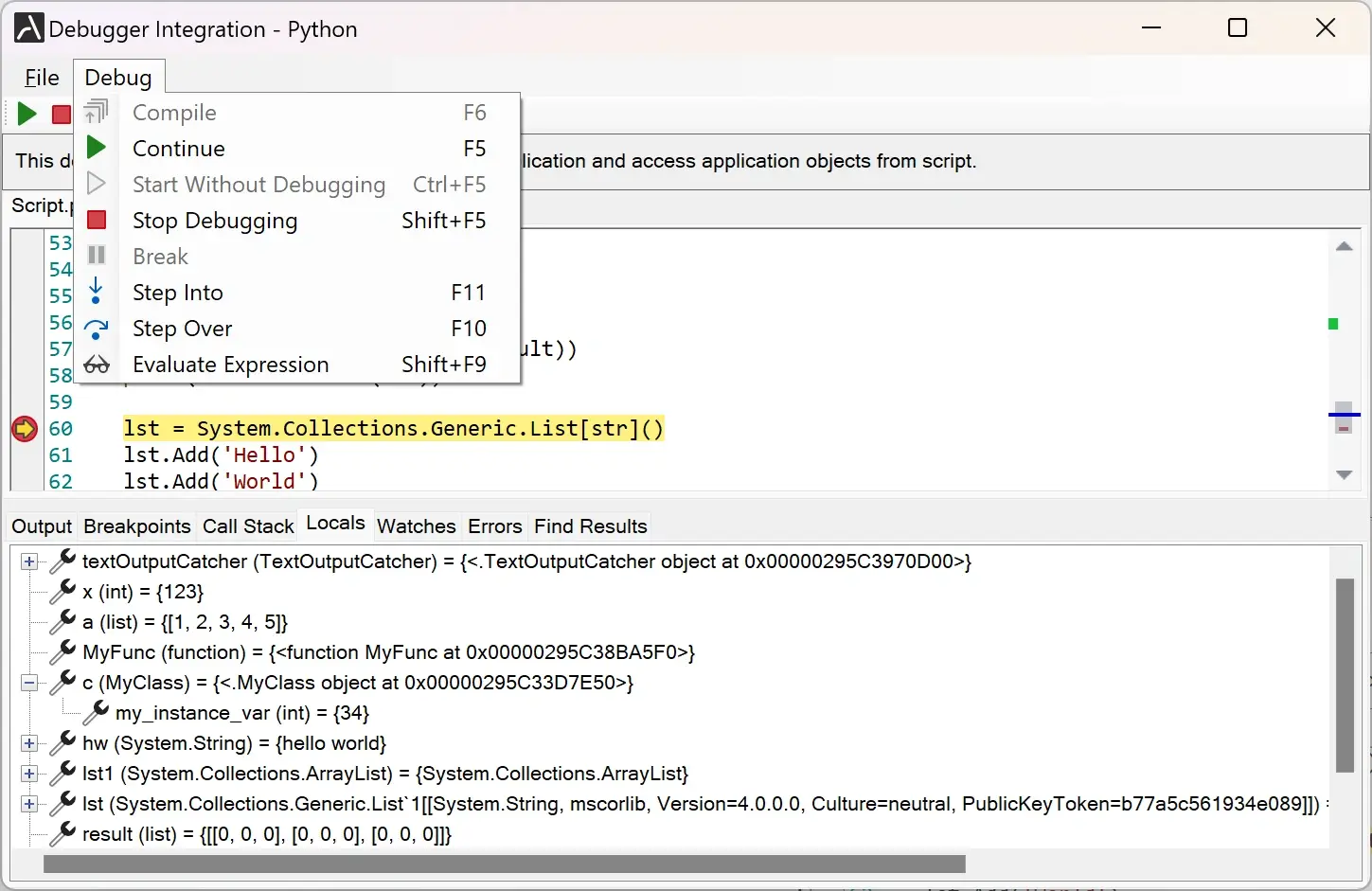Click the Break pause icon
The height and width of the screenshot is (891, 1372).
[96, 256]
